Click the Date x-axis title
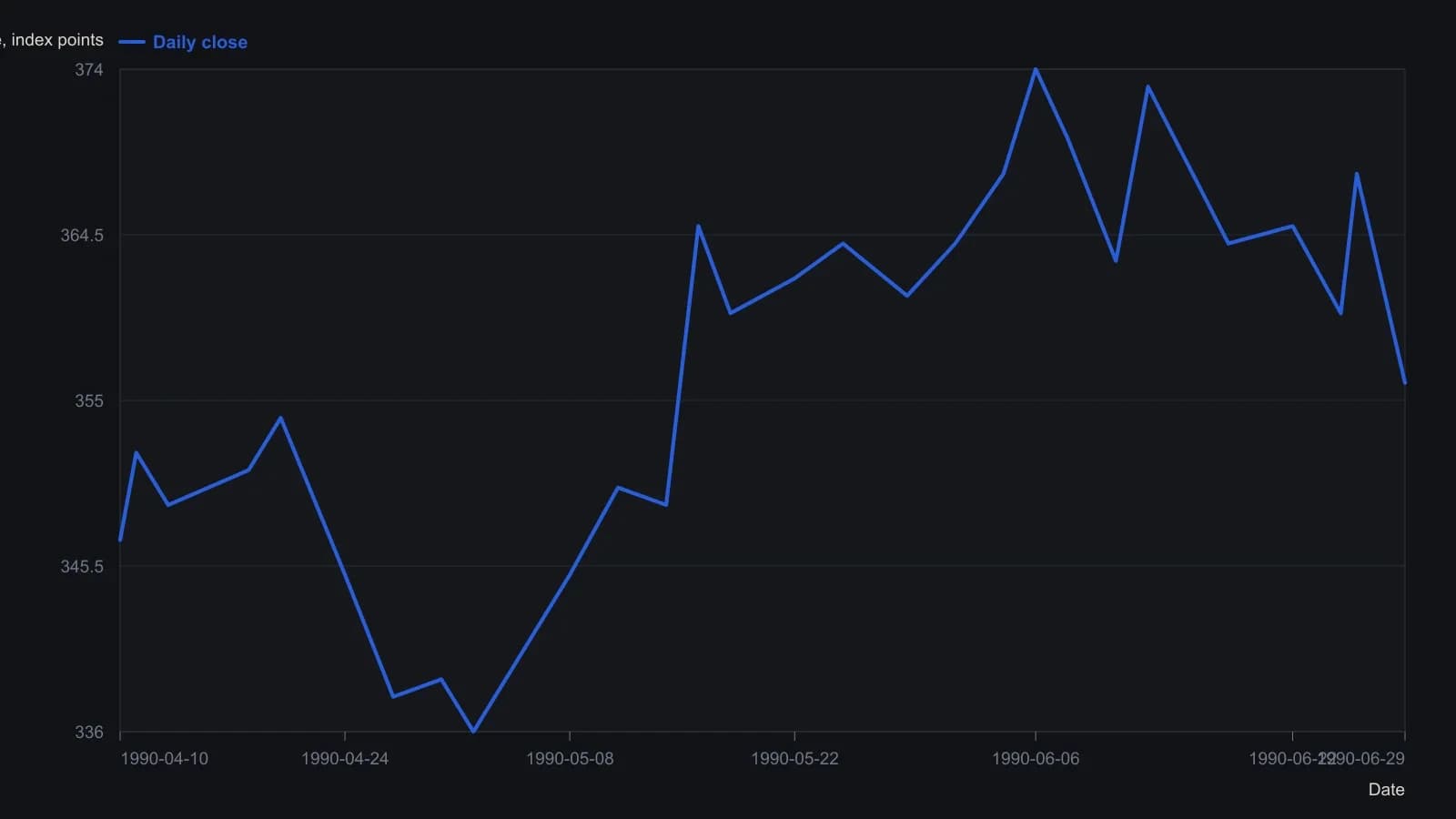The height and width of the screenshot is (819, 1456). pos(1386,790)
